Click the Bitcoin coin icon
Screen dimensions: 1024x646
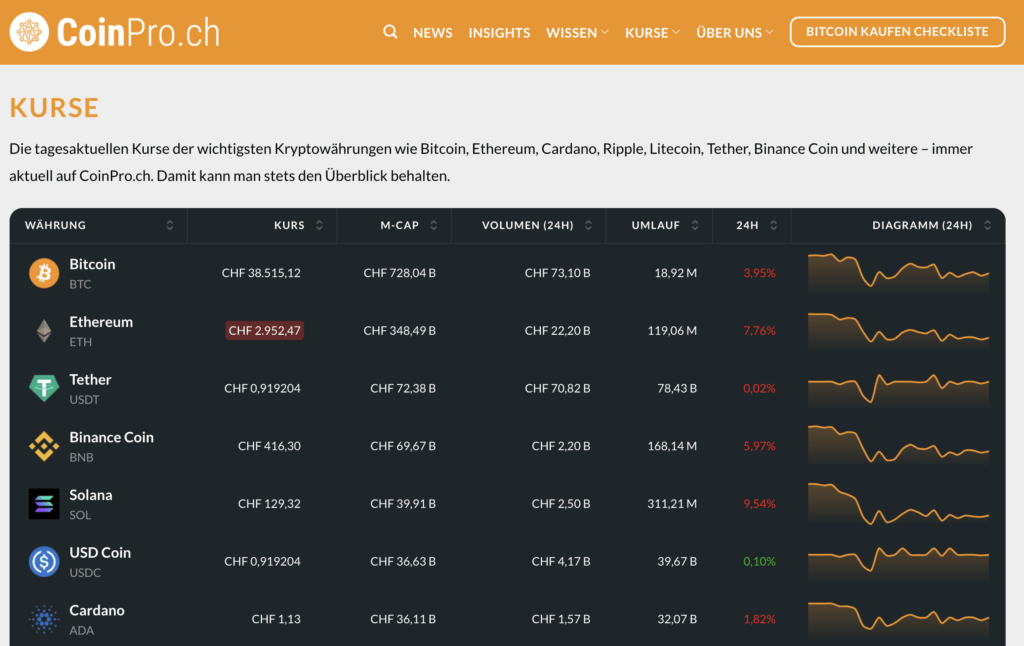(43, 272)
